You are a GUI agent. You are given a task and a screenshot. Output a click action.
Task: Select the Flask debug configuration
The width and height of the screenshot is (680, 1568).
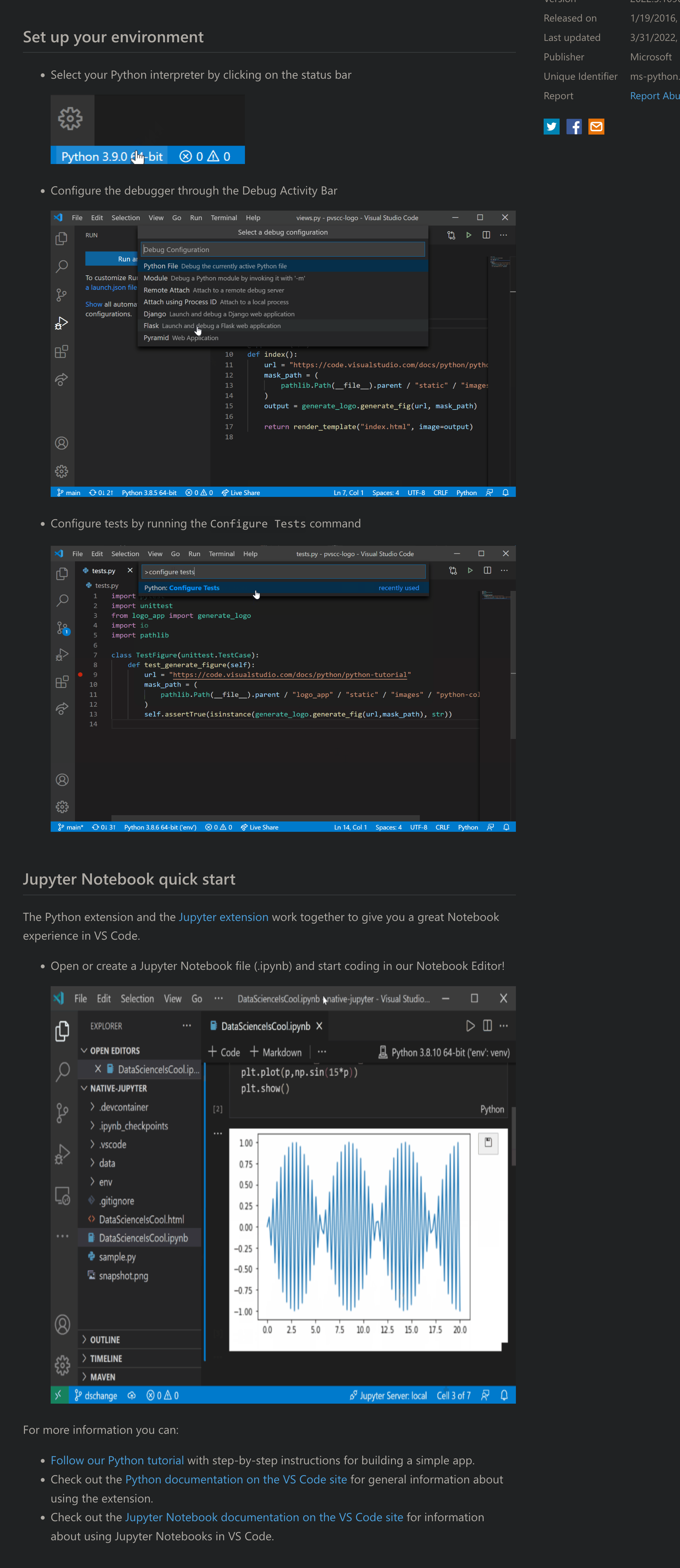151,326
